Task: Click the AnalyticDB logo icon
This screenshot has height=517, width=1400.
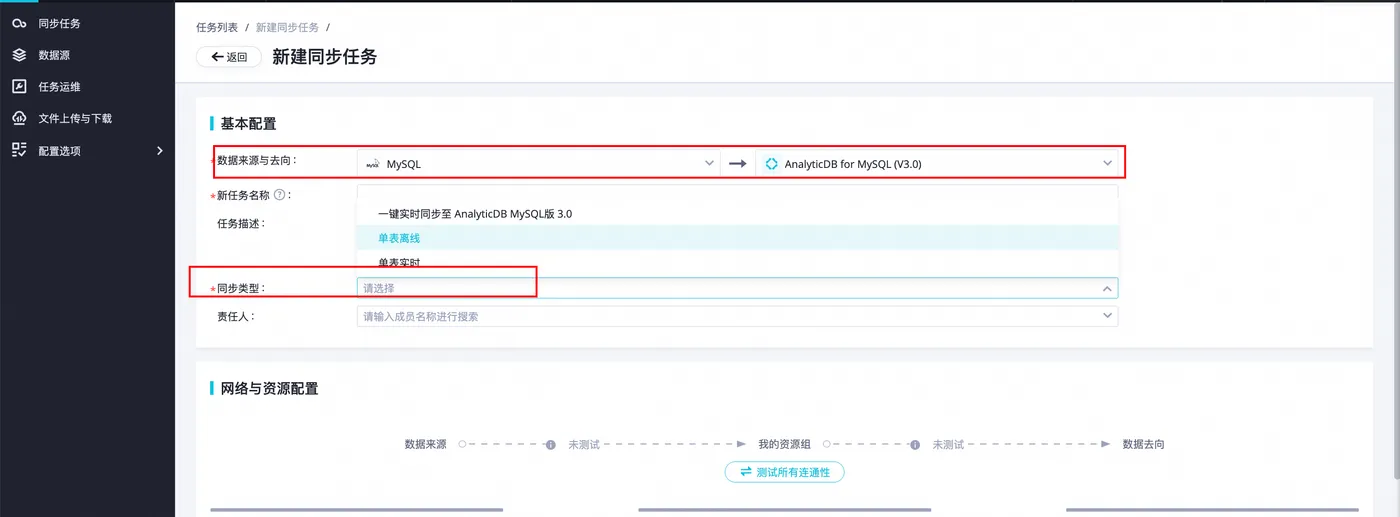Action: (x=771, y=164)
